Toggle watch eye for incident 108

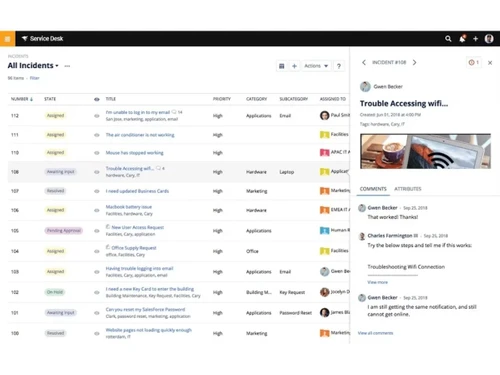point(97,172)
